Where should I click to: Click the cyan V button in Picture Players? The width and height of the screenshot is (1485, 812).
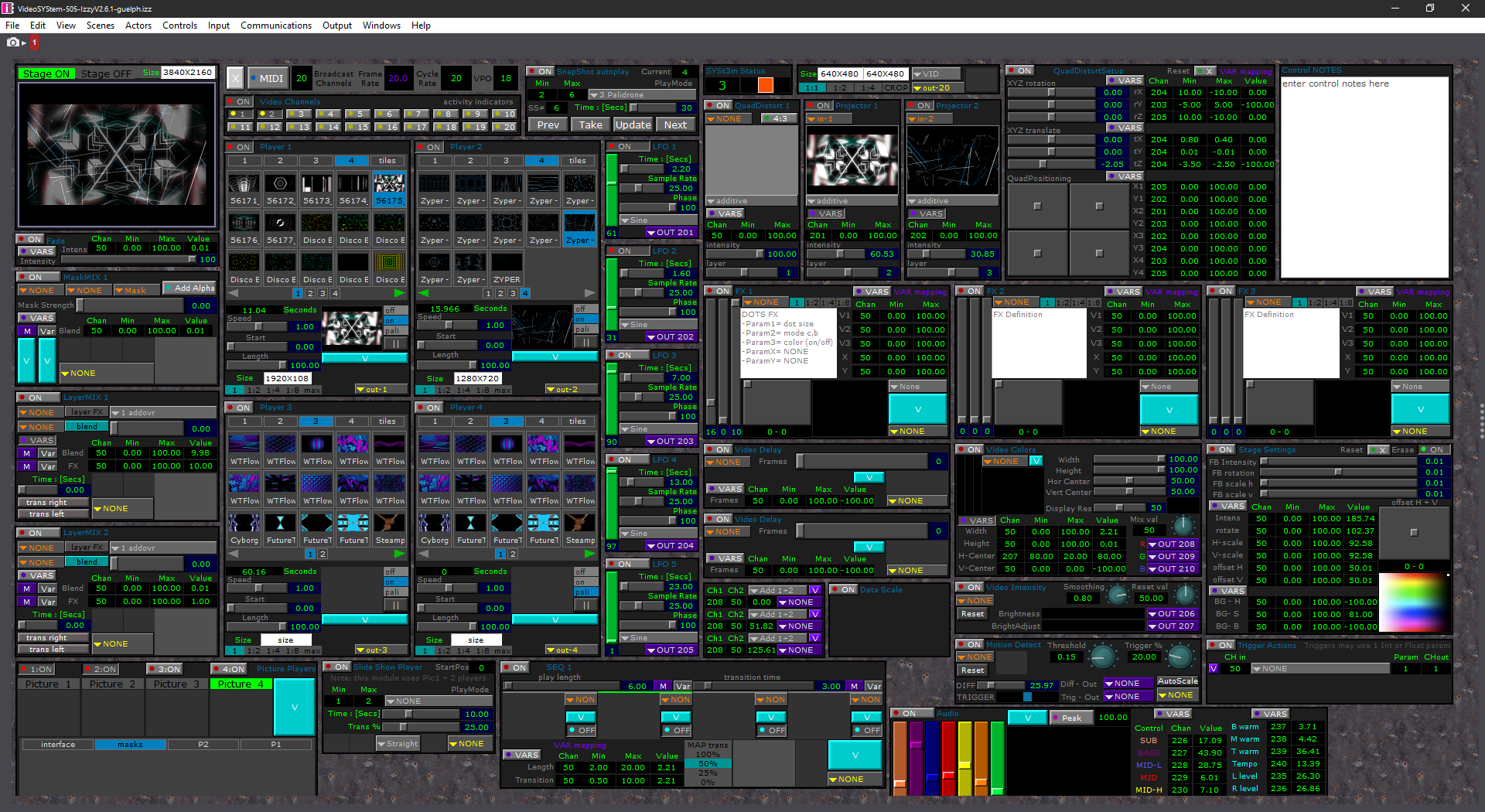(294, 707)
